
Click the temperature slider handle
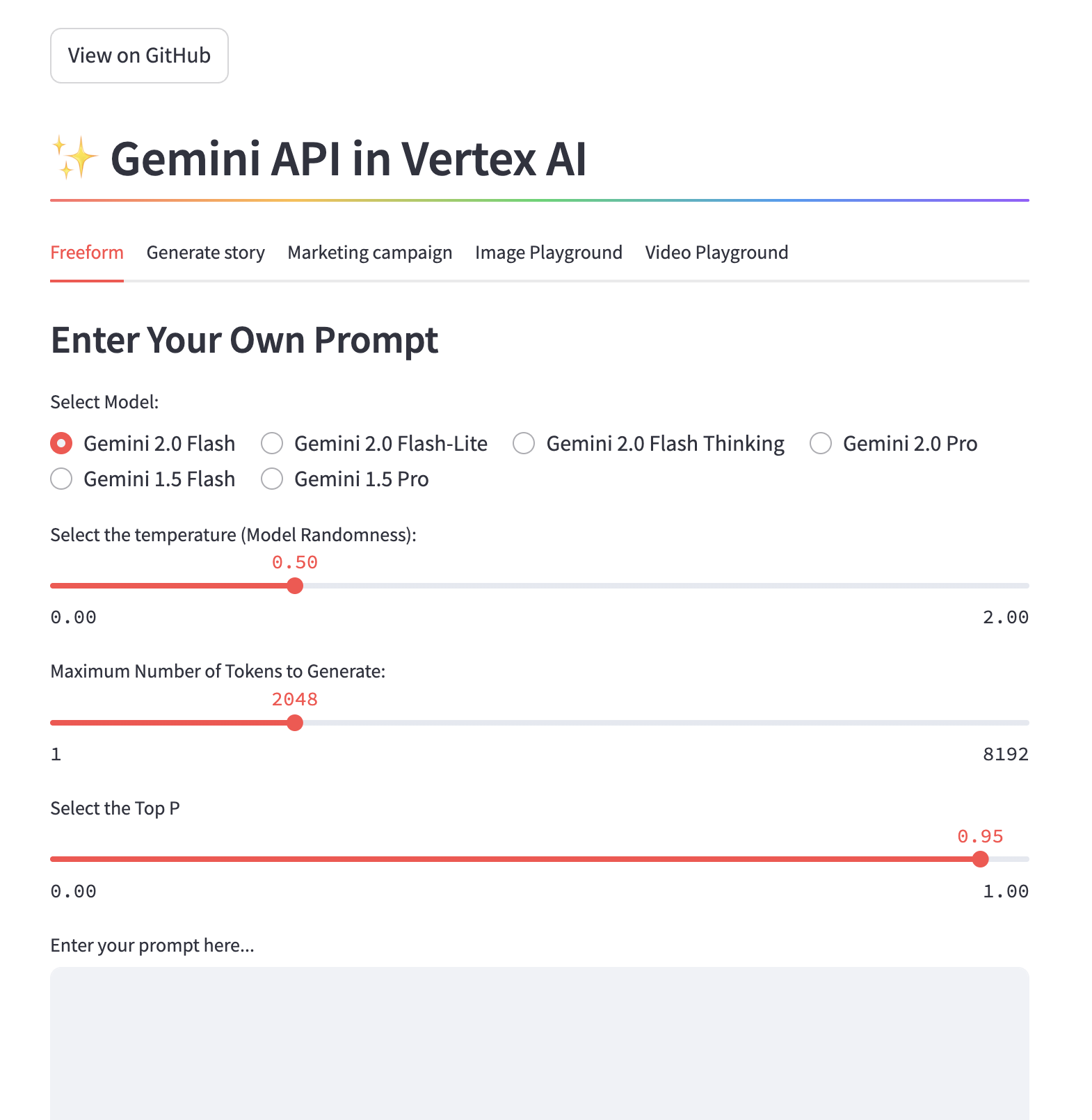click(295, 586)
